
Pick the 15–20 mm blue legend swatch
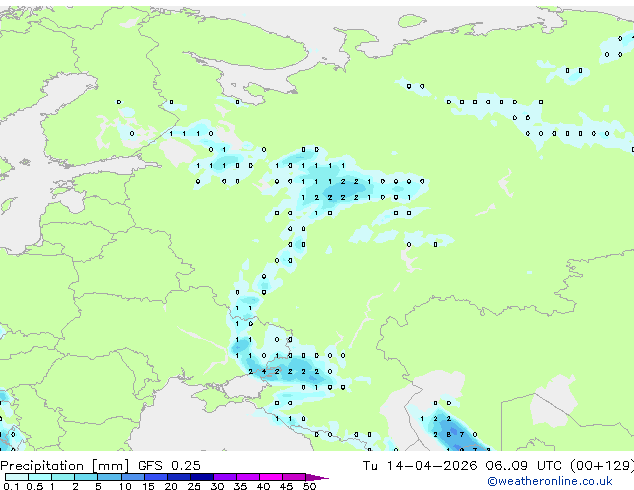coord(155,477)
